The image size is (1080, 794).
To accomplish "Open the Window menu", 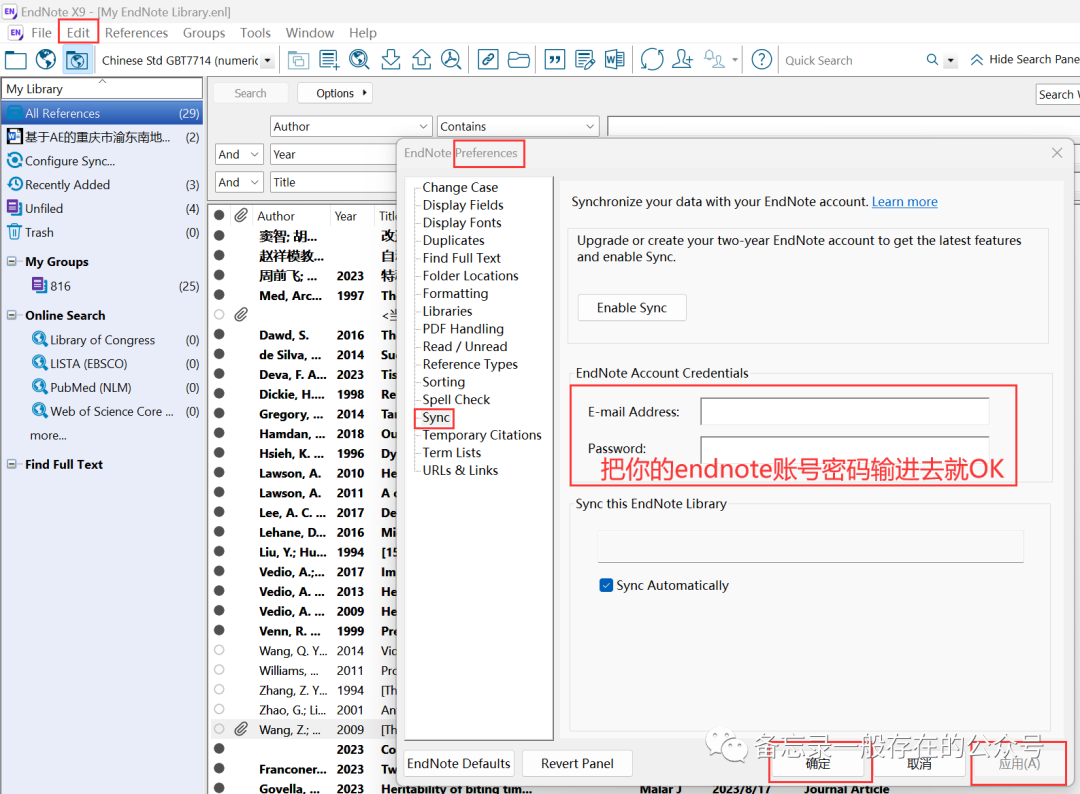I will point(310,33).
